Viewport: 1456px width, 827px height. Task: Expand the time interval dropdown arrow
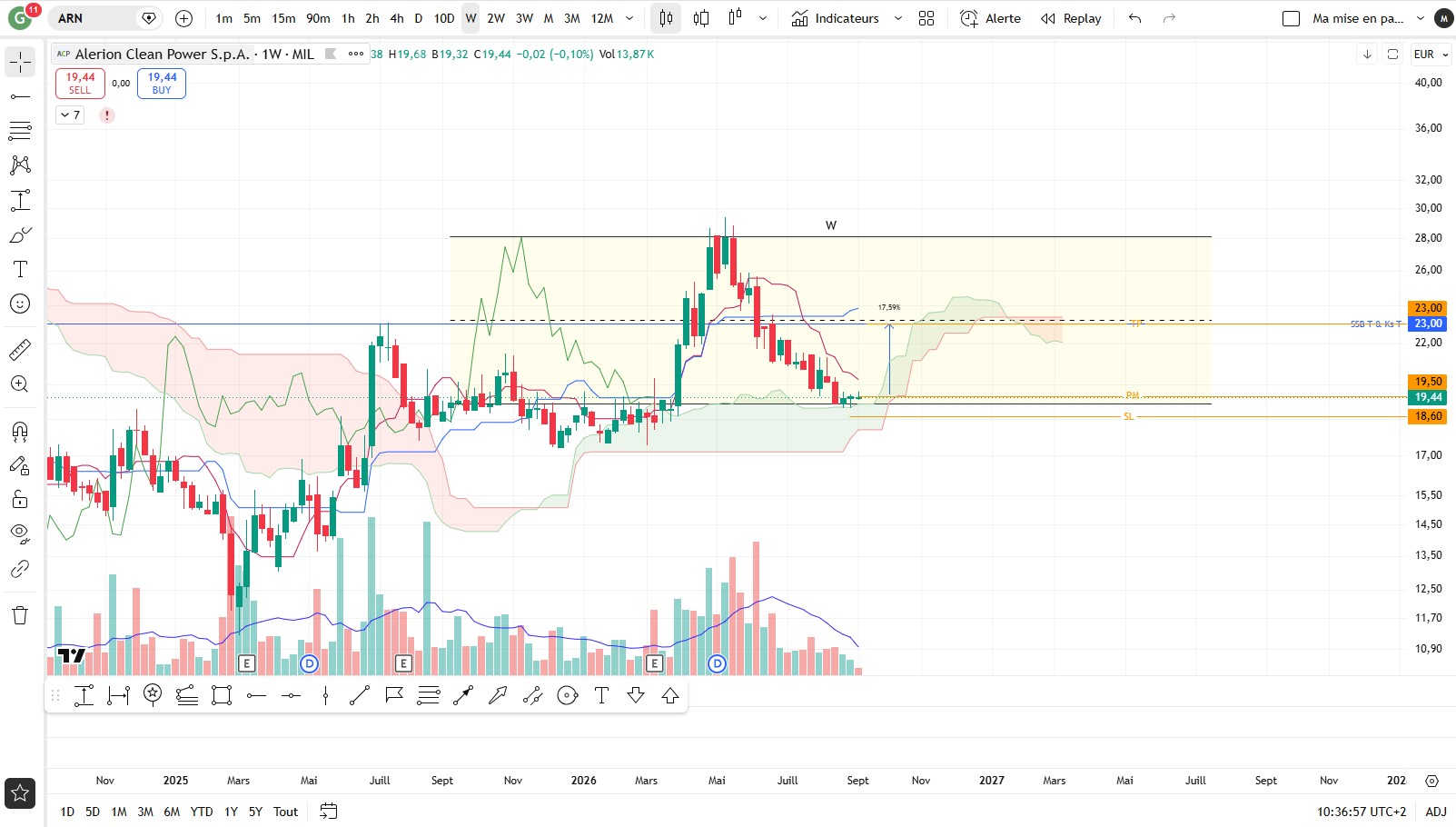coord(629,18)
